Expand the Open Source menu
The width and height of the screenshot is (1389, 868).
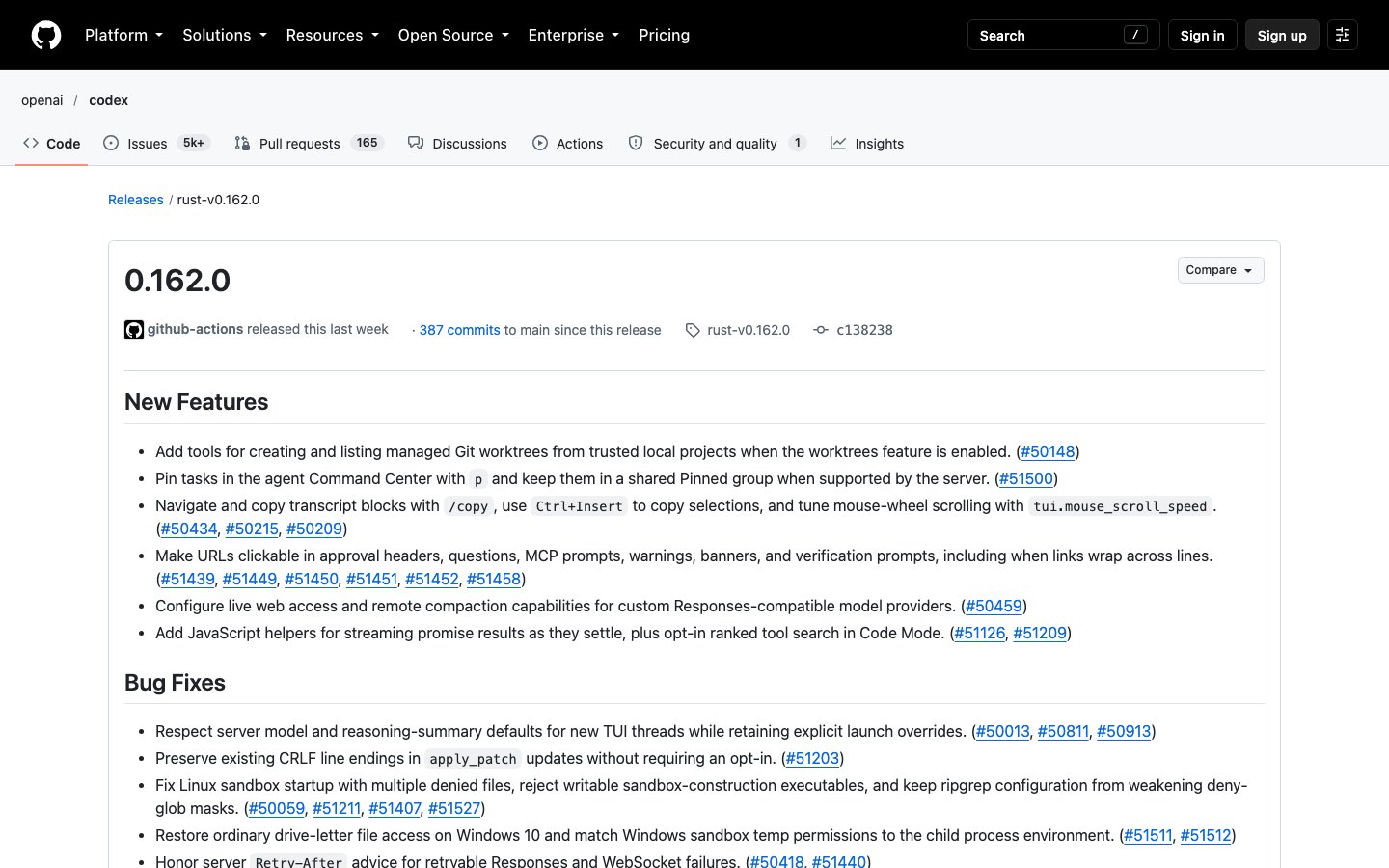(x=453, y=35)
